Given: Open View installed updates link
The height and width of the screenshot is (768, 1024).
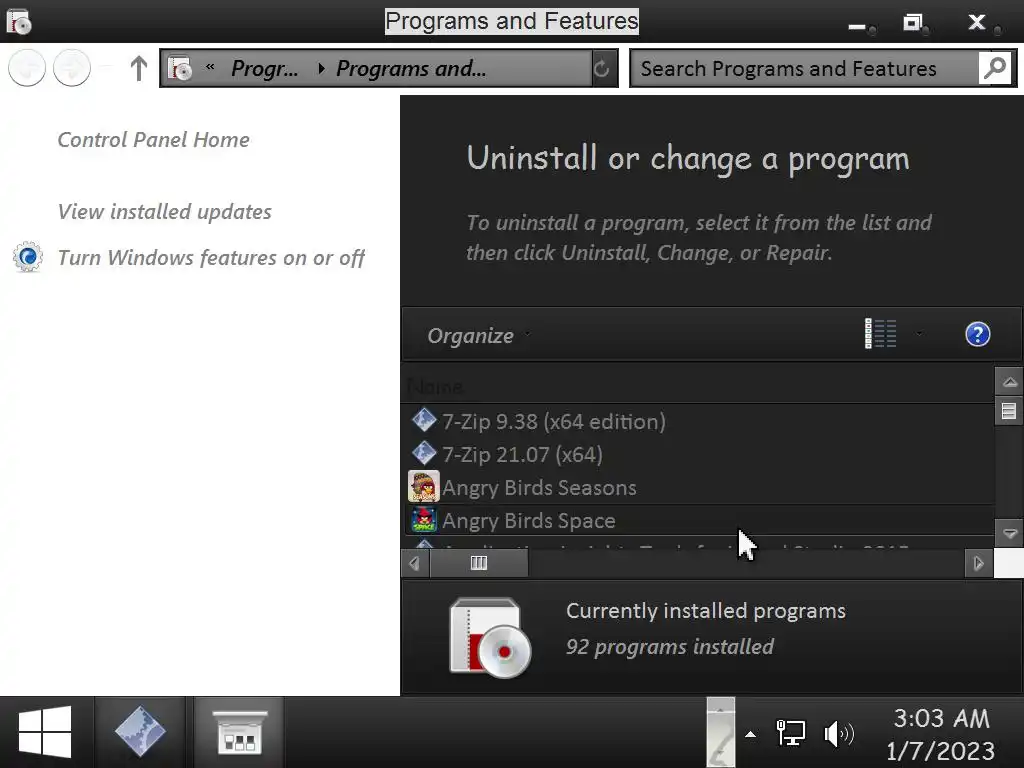Looking at the screenshot, I should coord(165,211).
